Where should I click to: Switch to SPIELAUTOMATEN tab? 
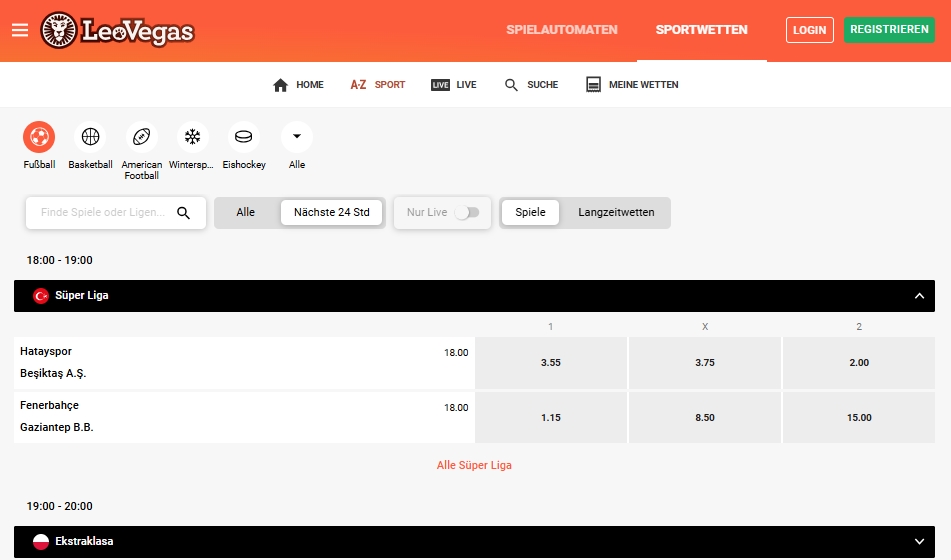click(562, 30)
